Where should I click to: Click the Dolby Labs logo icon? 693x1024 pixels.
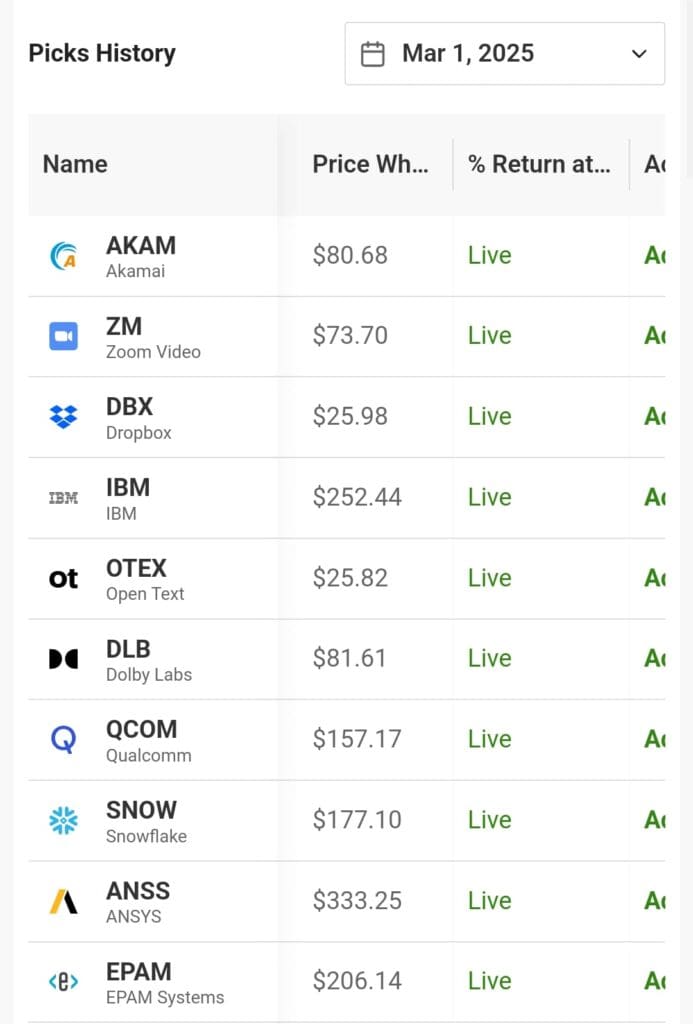click(64, 659)
